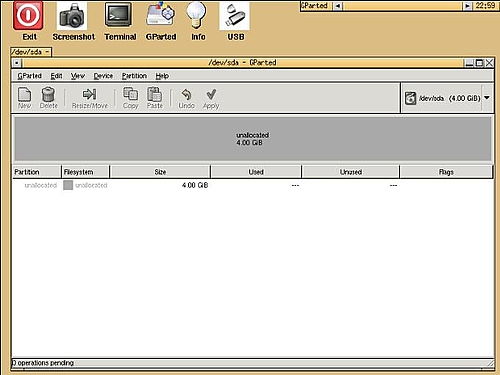Click the Copy toolbar icon
This screenshot has width=500, height=375.
(x=130, y=94)
